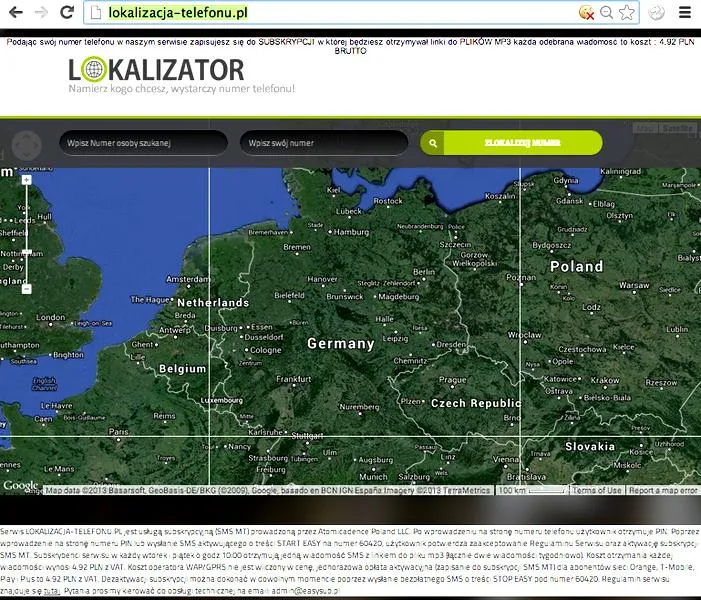Click the Netherlands map label

point(213,303)
